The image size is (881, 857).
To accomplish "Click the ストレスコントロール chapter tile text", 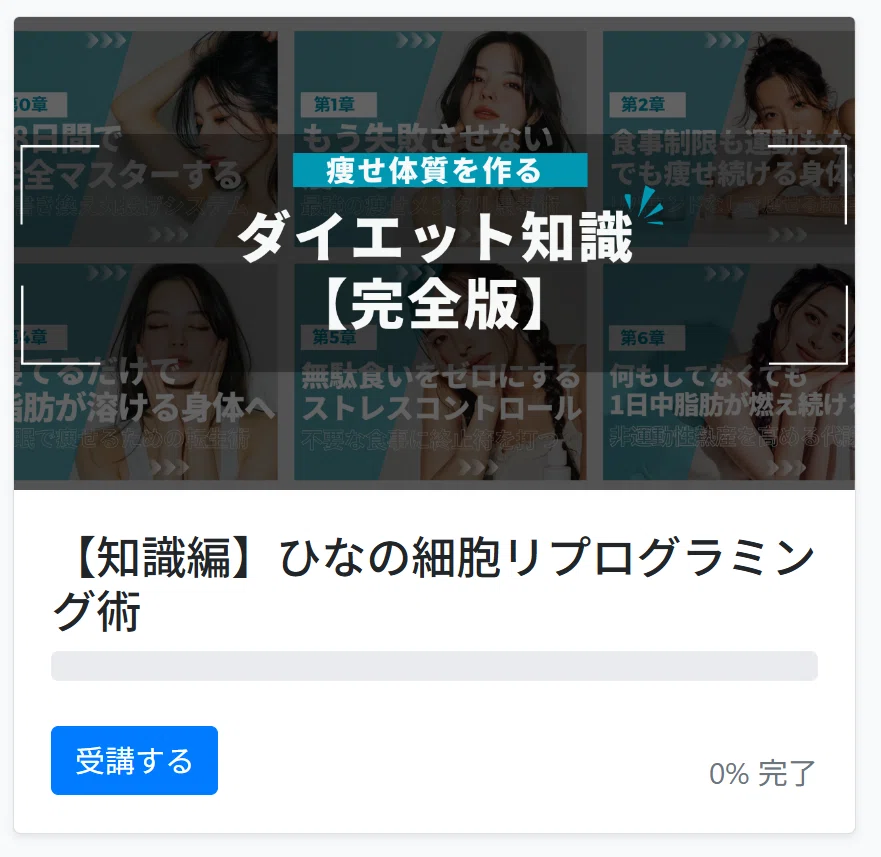I will point(442,408).
